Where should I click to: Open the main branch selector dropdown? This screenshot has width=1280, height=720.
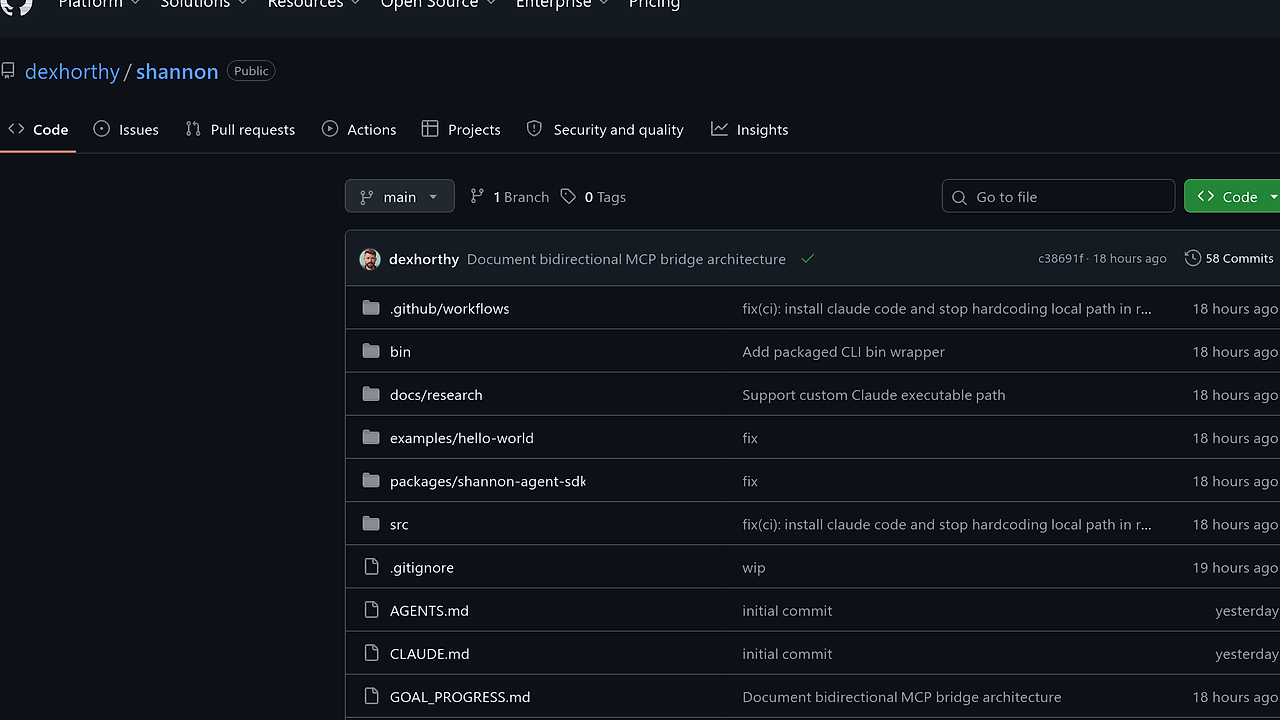400,197
